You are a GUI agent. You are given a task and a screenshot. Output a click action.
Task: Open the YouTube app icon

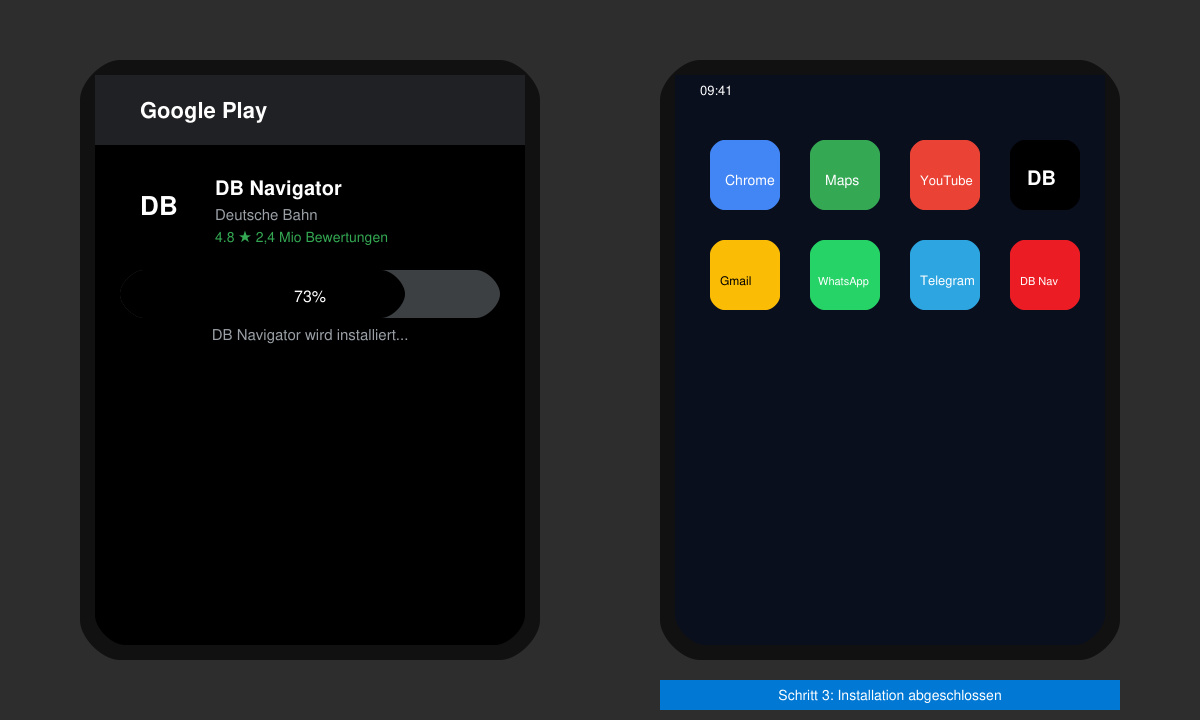pos(945,175)
